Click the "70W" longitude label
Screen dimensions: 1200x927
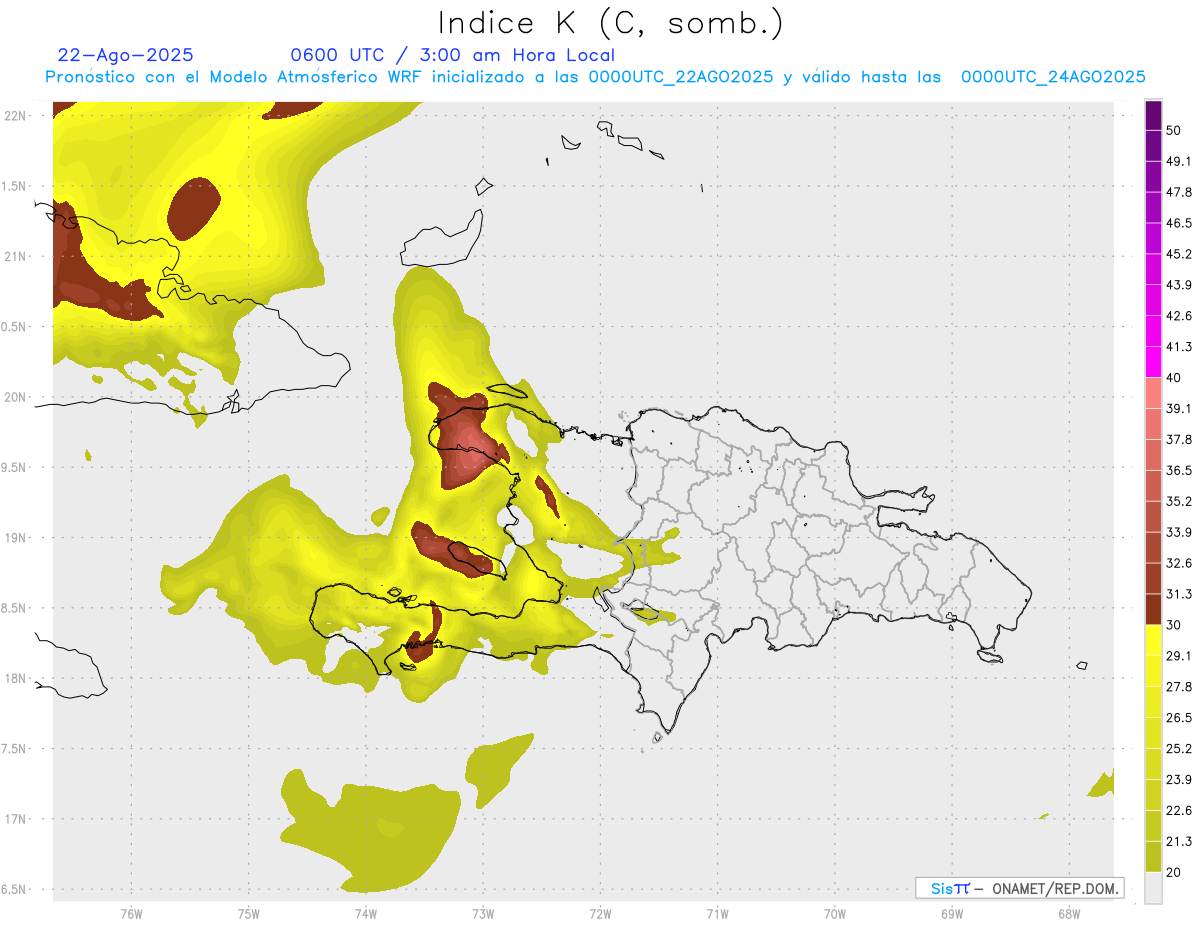(x=834, y=913)
